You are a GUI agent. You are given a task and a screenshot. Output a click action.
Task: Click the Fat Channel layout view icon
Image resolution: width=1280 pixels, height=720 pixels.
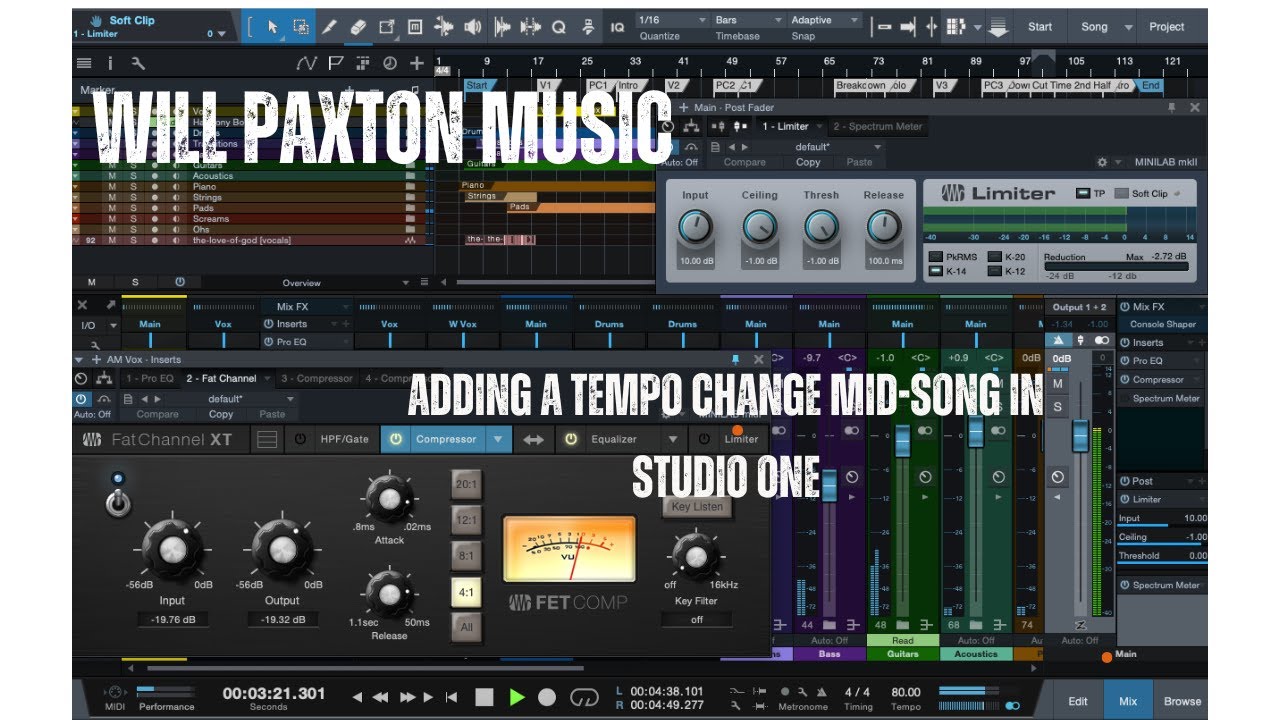pyautogui.click(x=266, y=439)
